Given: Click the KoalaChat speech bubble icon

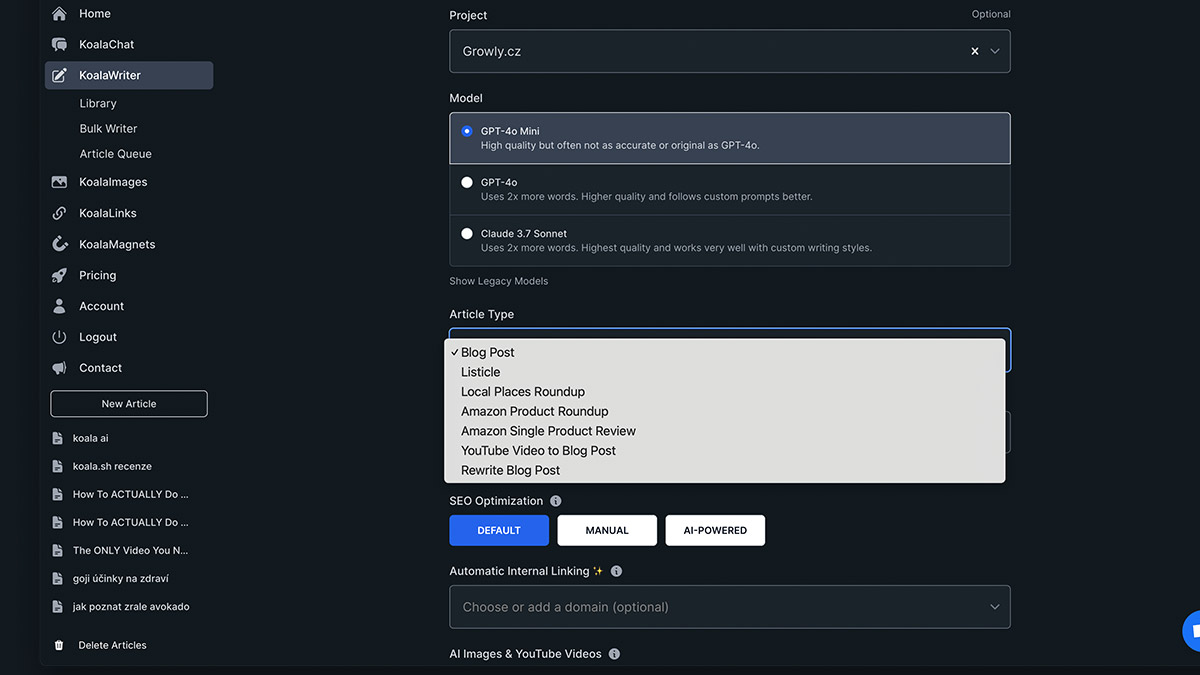Looking at the screenshot, I should point(59,45).
